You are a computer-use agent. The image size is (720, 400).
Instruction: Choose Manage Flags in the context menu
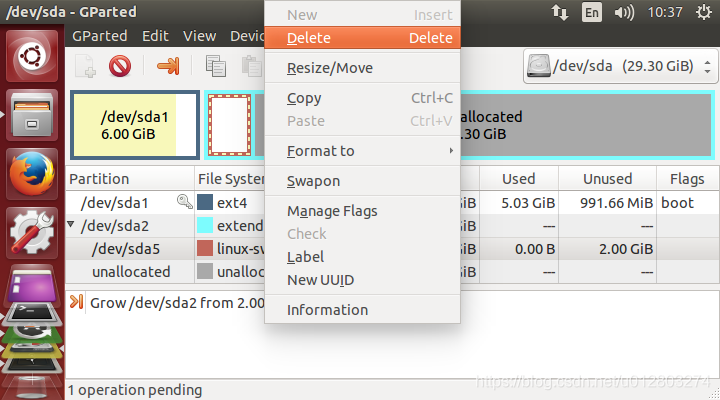pyautogui.click(x=362, y=211)
